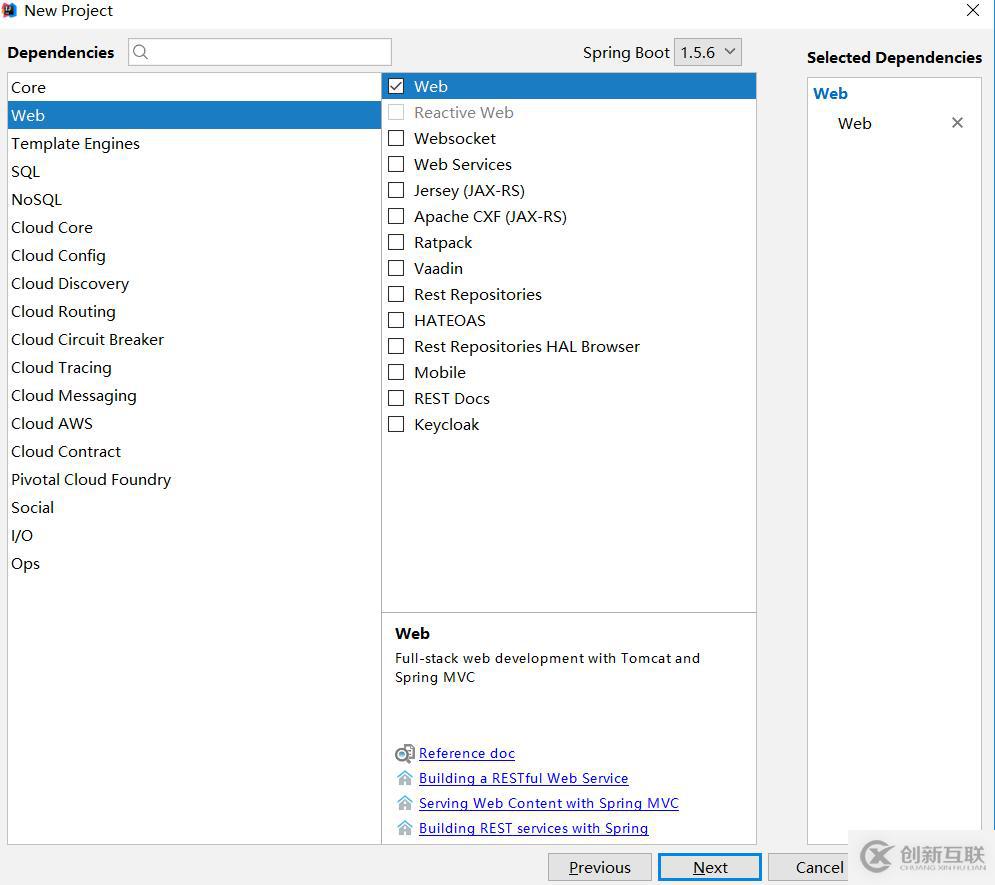Check the Vaadin checkbox
The image size is (995, 885).
click(396, 268)
